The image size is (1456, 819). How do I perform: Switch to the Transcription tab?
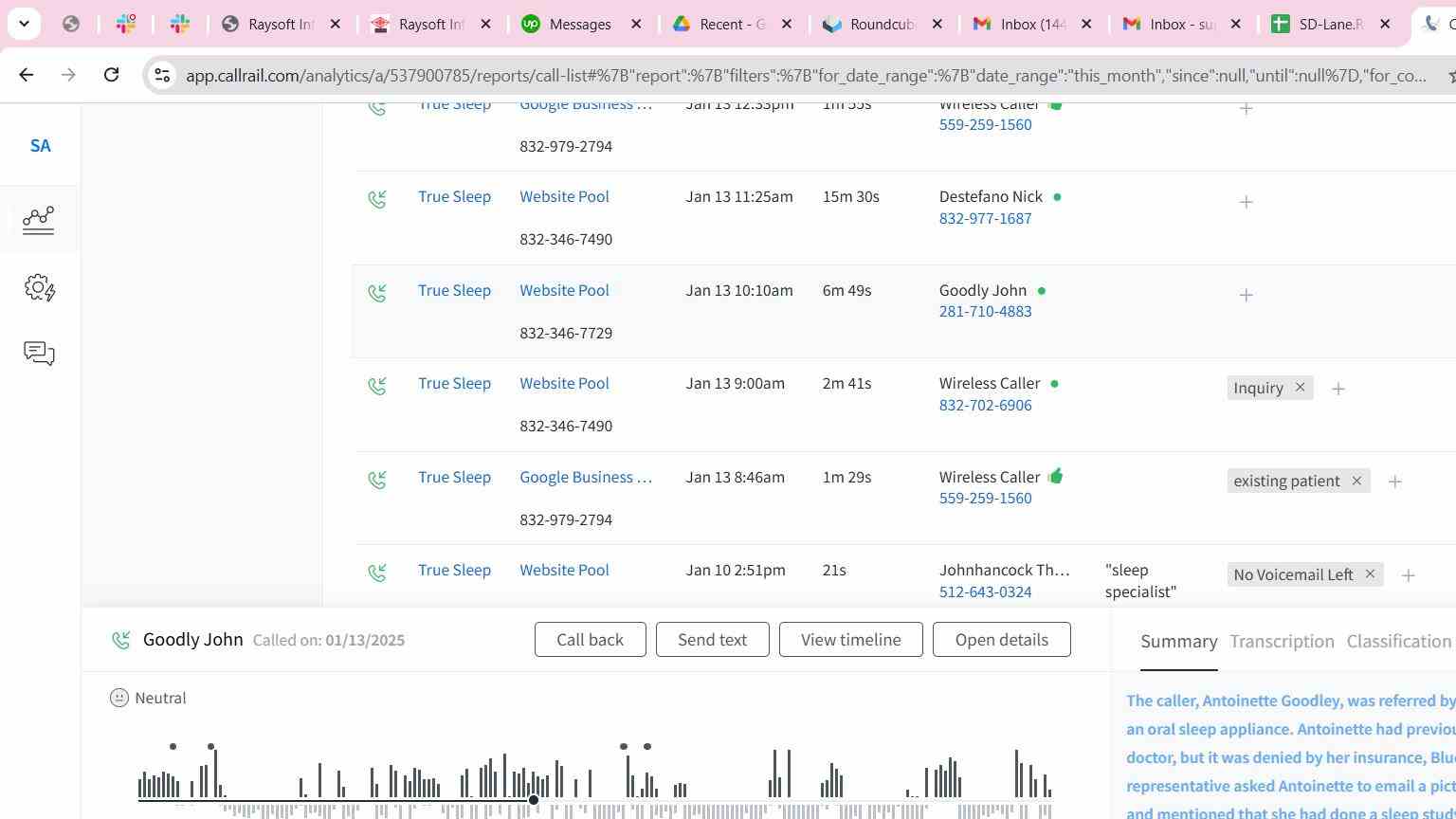[x=1282, y=642]
